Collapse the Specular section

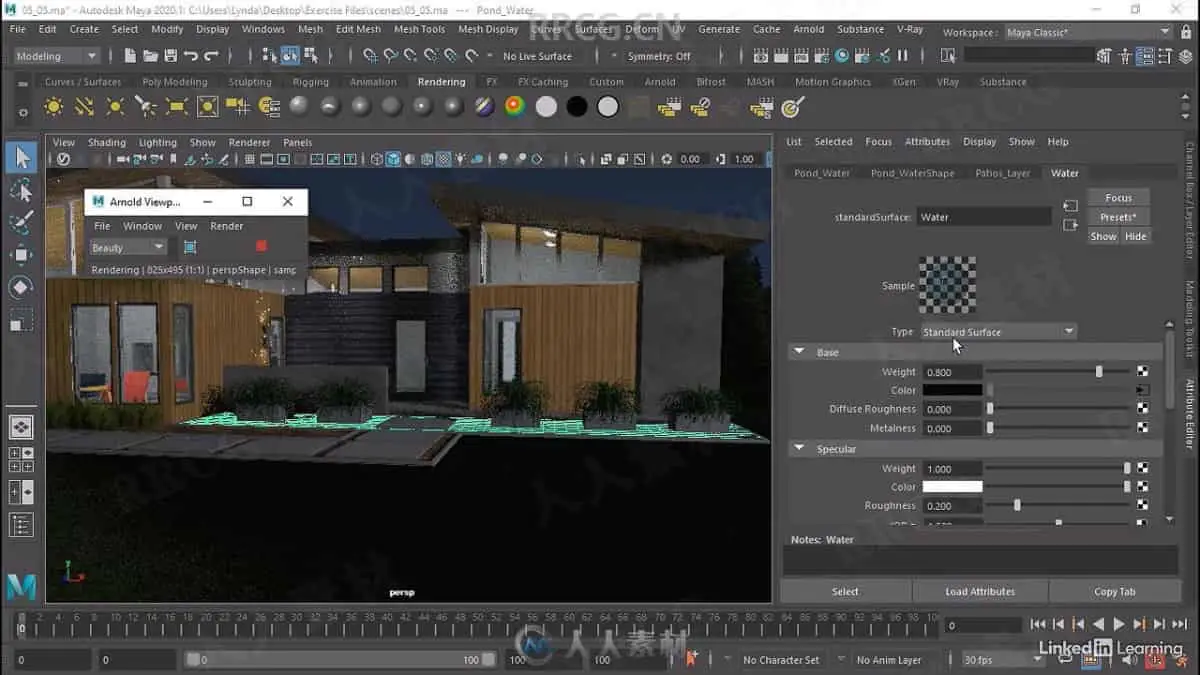pos(799,449)
